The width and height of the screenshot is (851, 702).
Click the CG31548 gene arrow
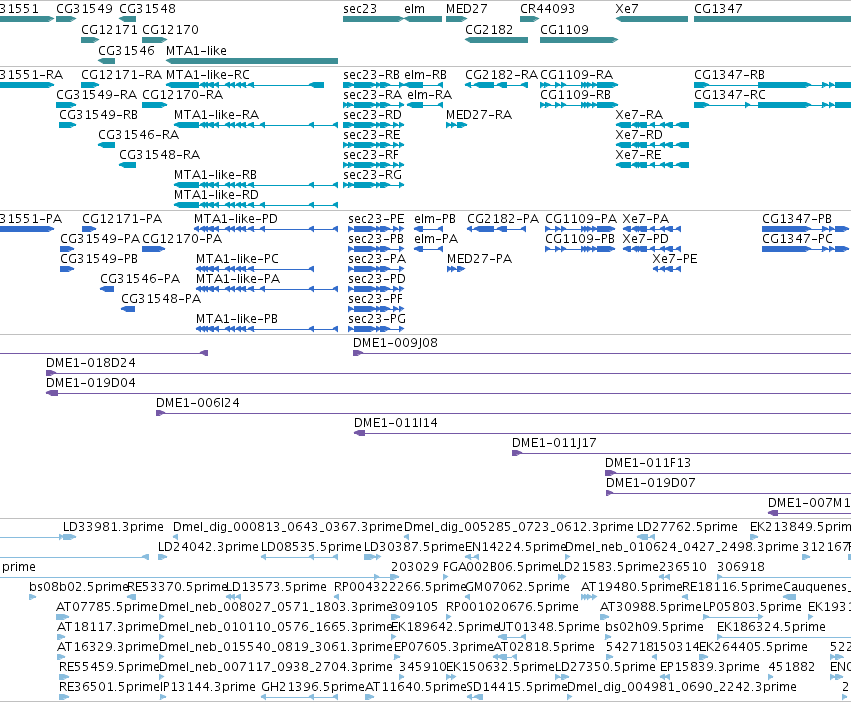[x=128, y=19]
